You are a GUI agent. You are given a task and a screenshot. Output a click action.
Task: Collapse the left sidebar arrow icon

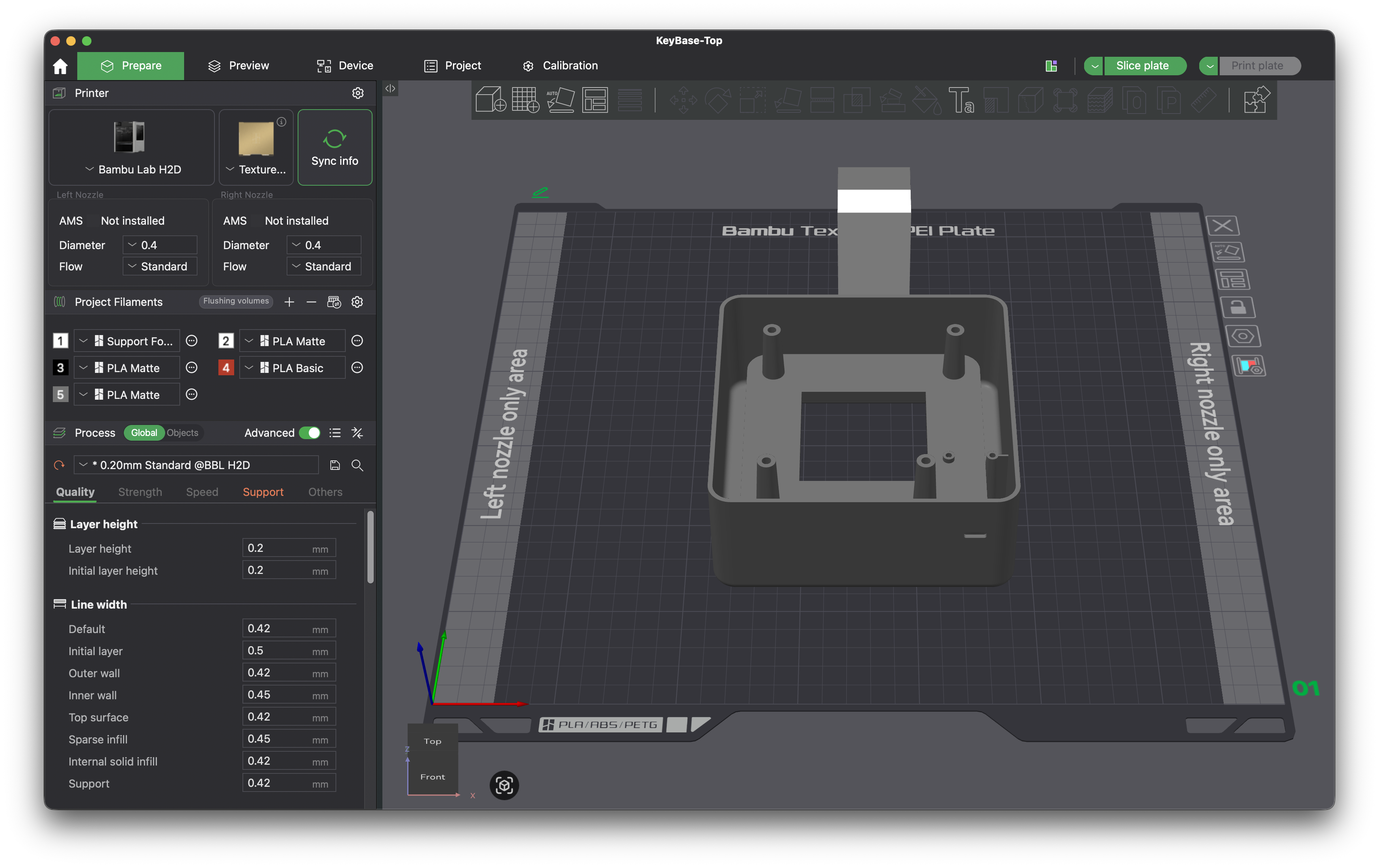[390, 88]
